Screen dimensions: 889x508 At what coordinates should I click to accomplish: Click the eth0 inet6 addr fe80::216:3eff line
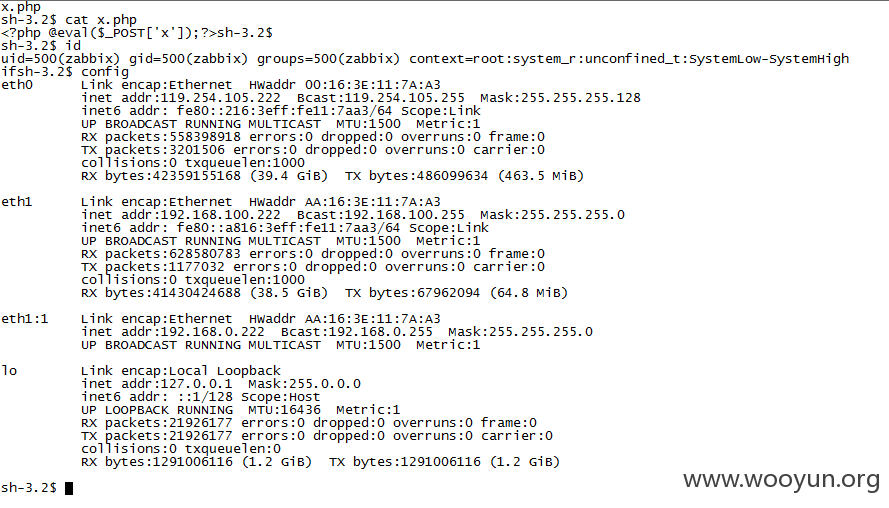click(x=281, y=111)
